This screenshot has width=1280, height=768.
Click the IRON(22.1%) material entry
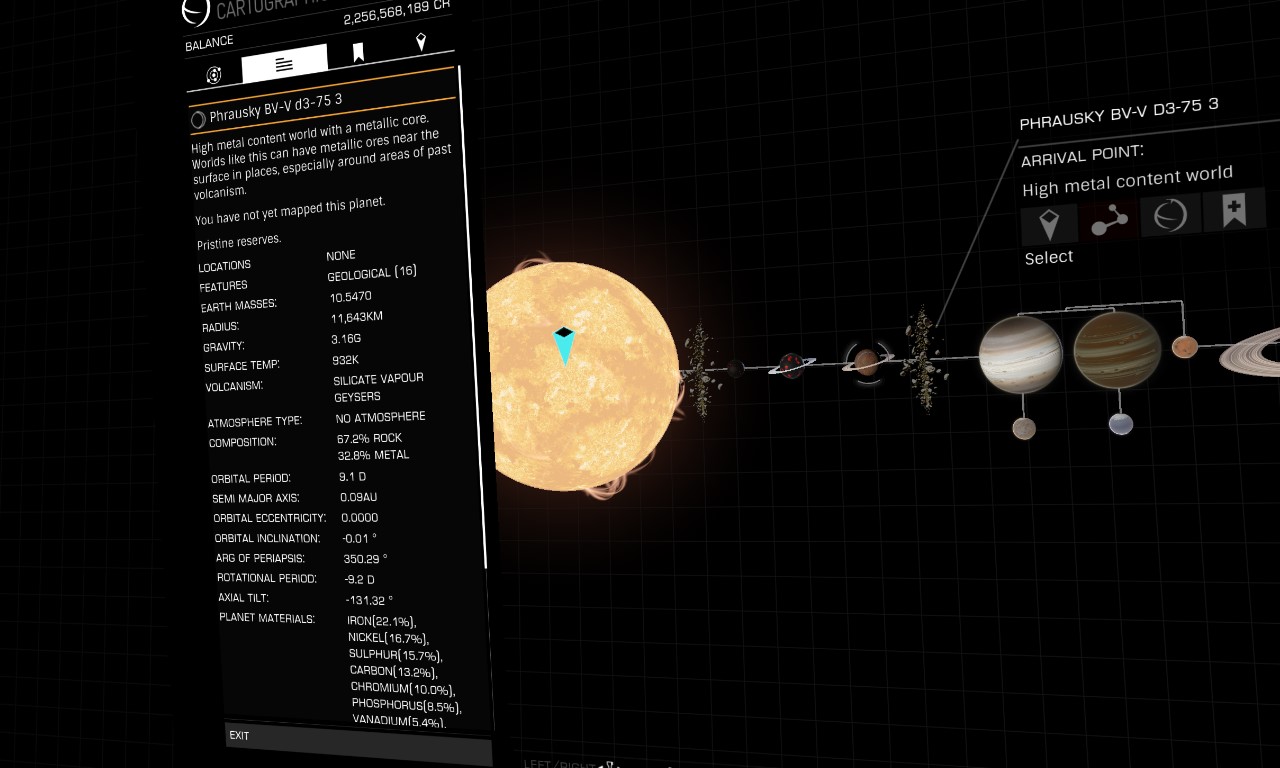382,621
